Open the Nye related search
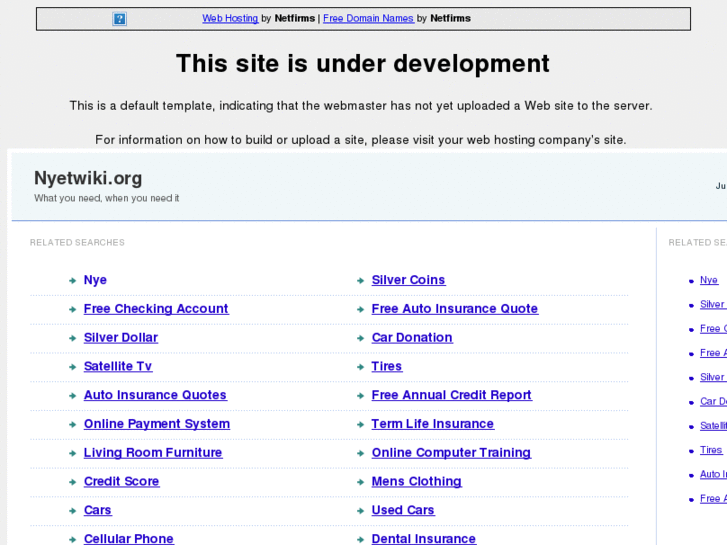The height and width of the screenshot is (545, 727). tap(95, 280)
